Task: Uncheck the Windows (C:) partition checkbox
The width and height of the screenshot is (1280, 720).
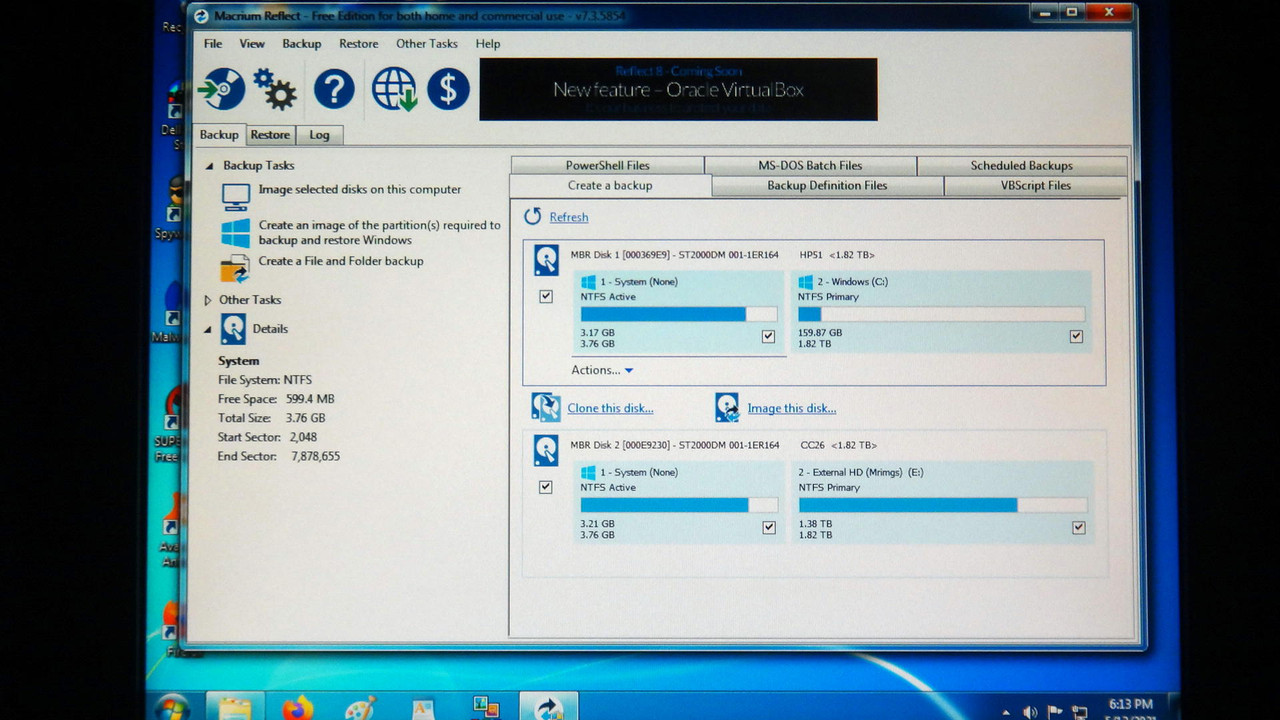Action: (1076, 336)
